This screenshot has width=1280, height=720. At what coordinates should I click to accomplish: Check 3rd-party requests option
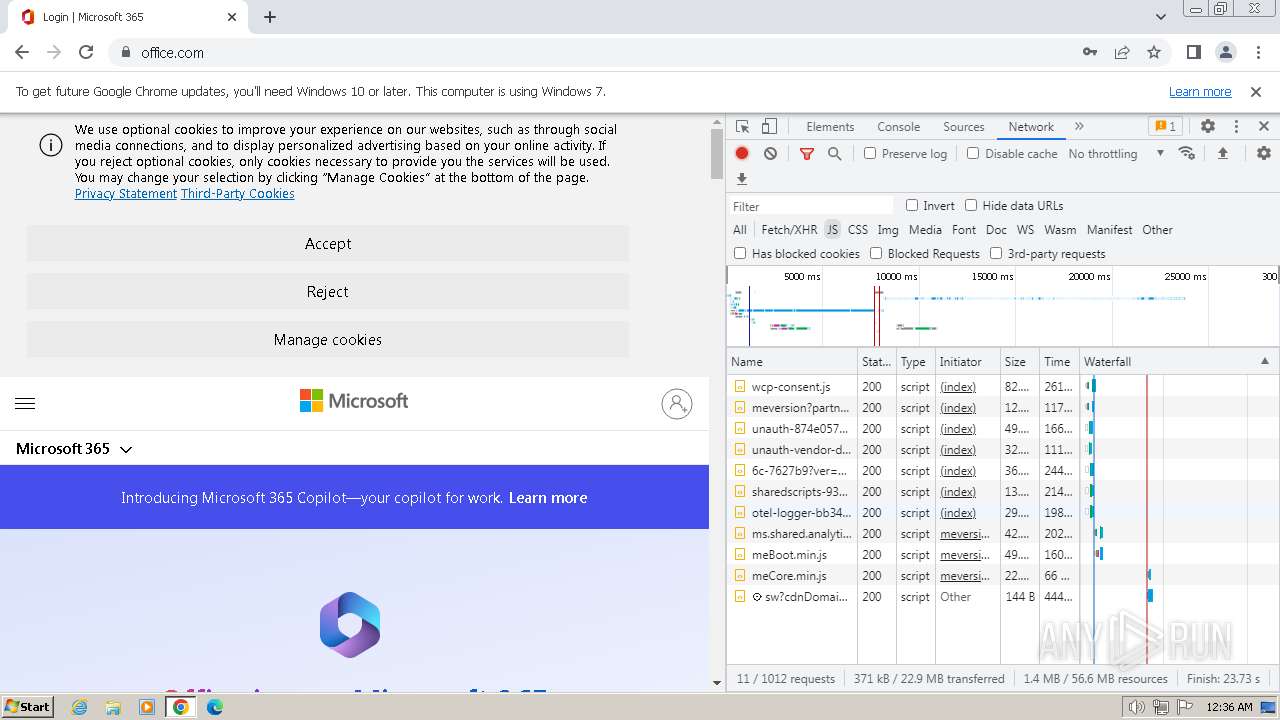pyautogui.click(x=996, y=253)
